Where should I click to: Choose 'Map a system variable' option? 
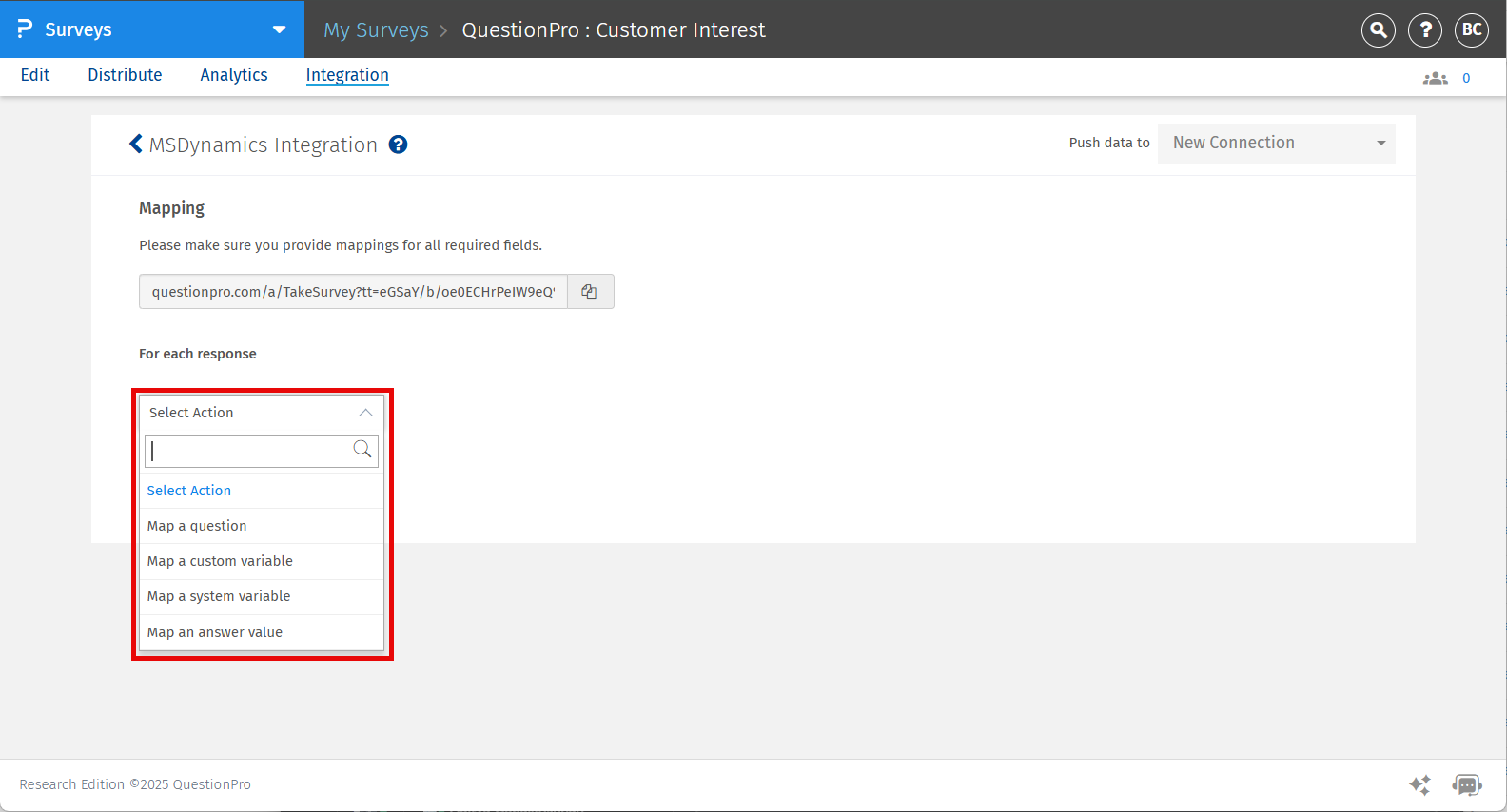(262, 596)
